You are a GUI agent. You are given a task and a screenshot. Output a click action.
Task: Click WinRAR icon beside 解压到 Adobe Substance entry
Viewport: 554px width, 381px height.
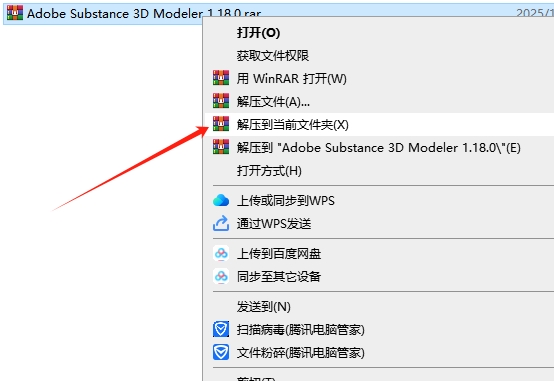pos(221,147)
